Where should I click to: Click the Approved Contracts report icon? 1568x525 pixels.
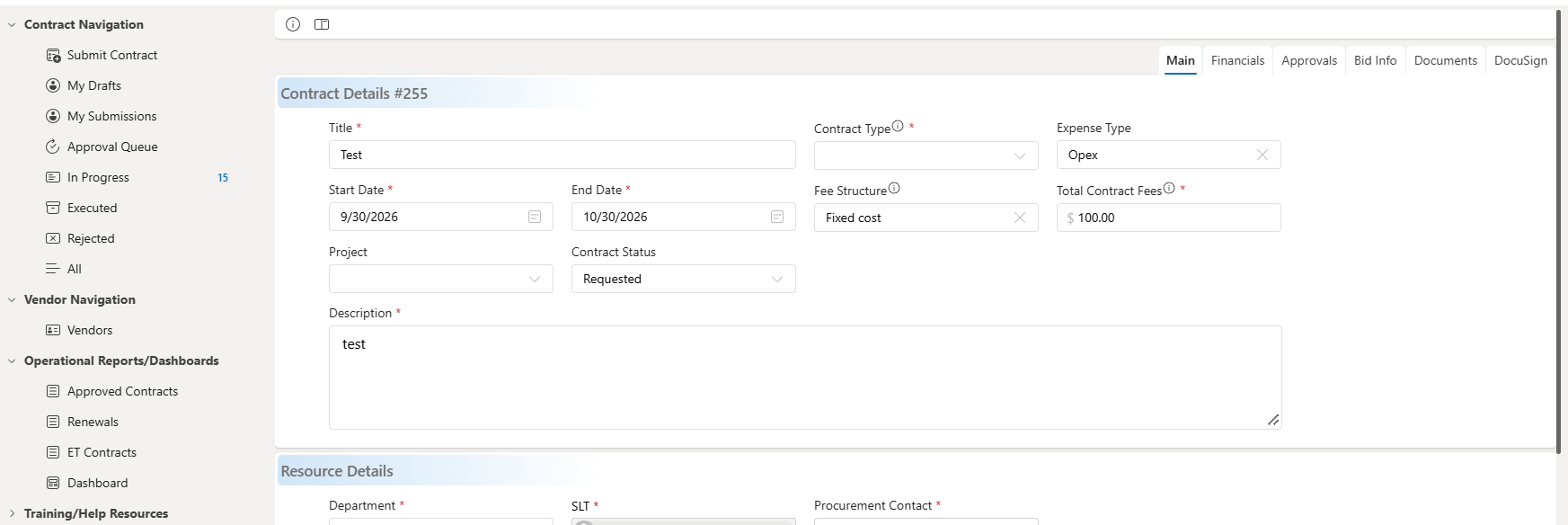click(x=53, y=391)
